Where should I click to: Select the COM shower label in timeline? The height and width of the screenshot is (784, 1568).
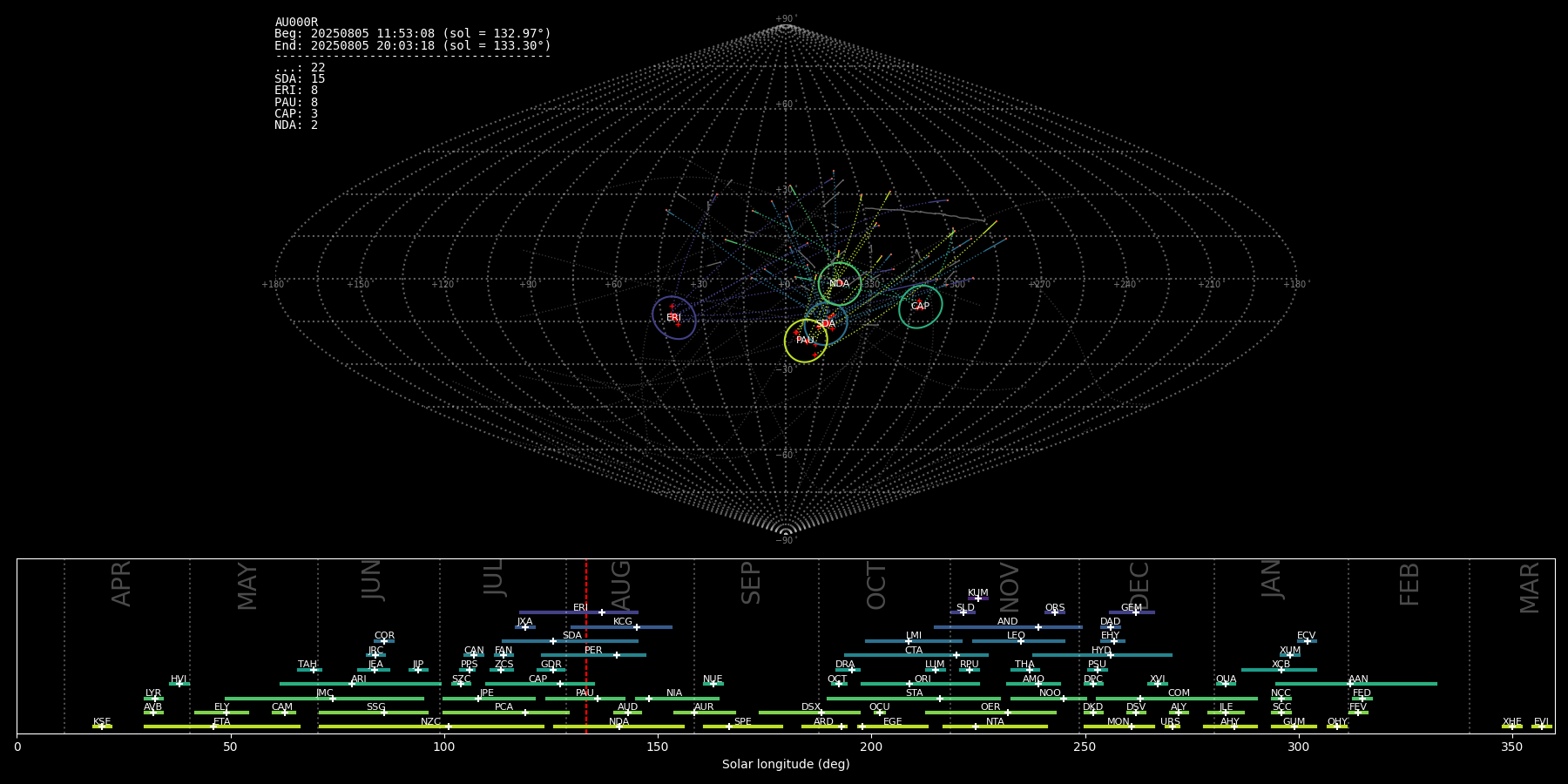pos(1179,693)
